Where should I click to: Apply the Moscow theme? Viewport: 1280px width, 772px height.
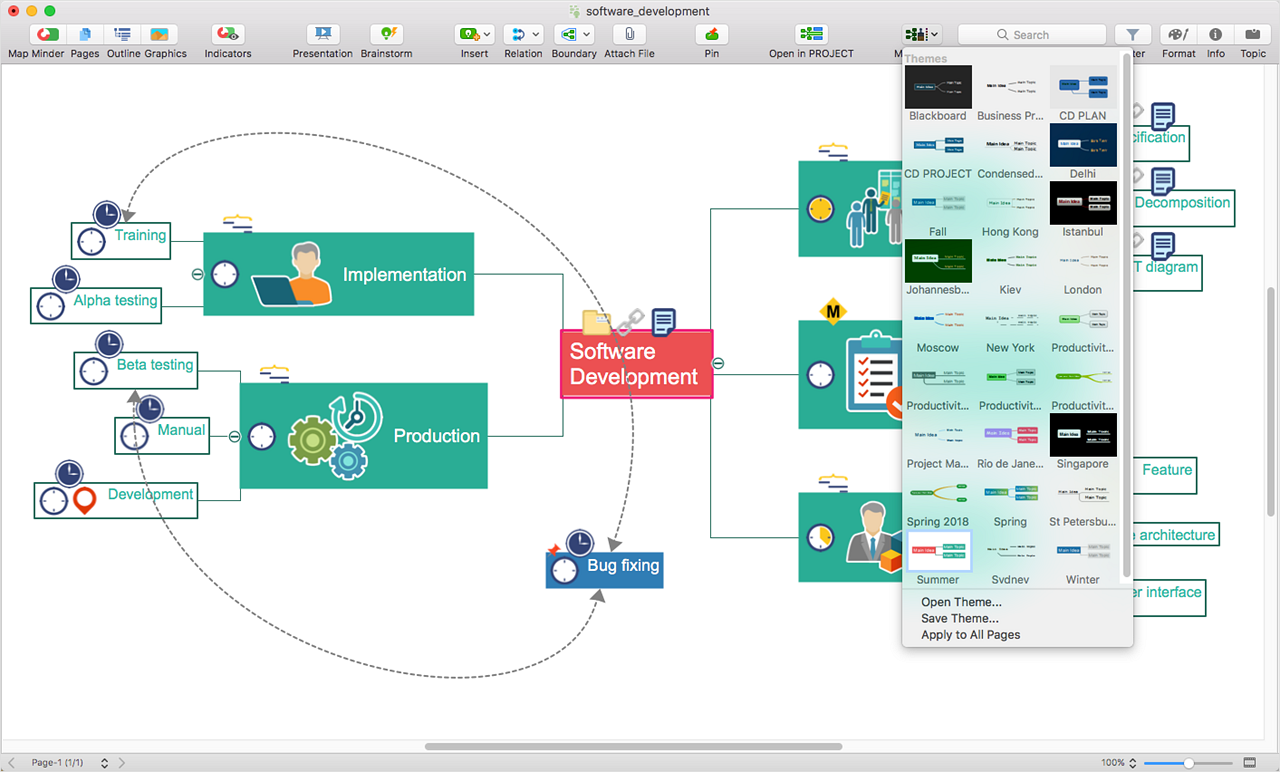(938, 319)
